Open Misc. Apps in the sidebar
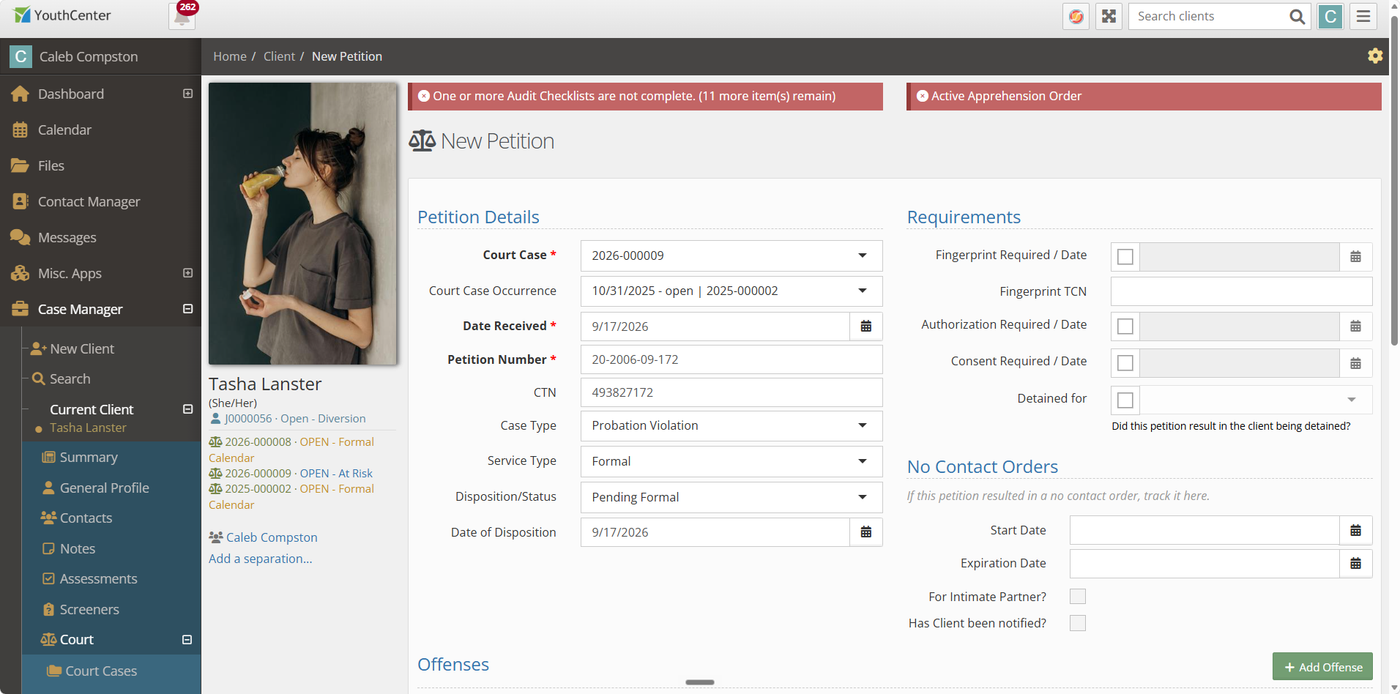The width and height of the screenshot is (1400, 694). pos(70,273)
